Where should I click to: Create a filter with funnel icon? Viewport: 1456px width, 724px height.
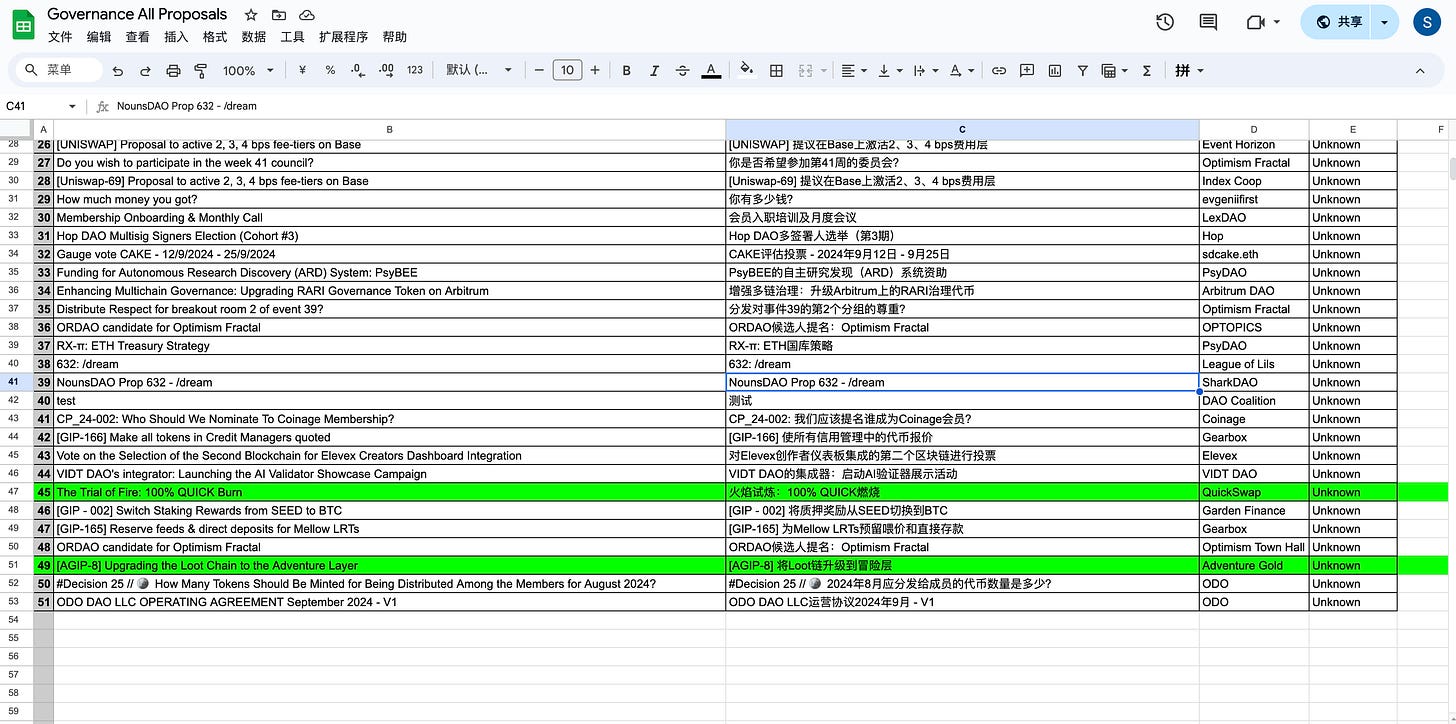[x=1082, y=70]
